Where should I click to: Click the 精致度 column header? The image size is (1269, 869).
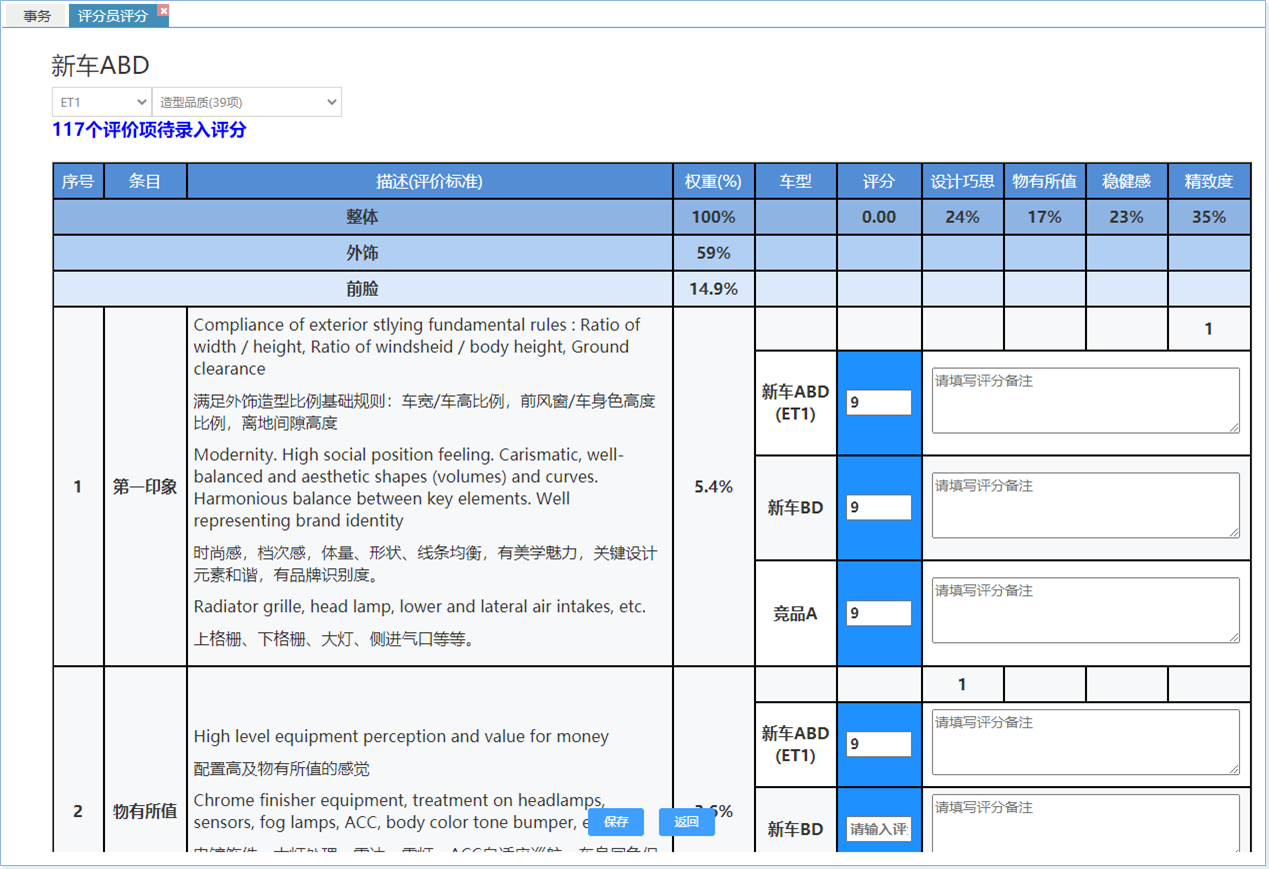pyautogui.click(x=1208, y=182)
